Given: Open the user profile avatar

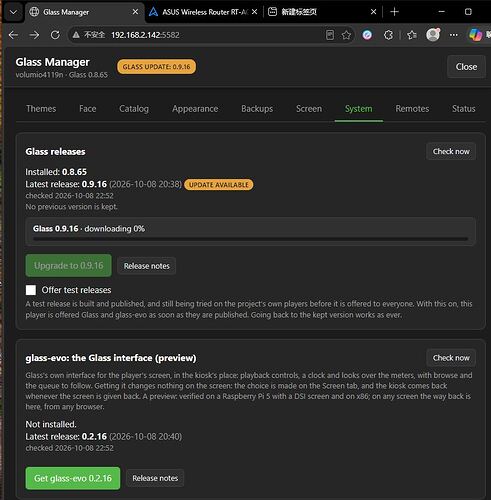Looking at the screenshot, I should tap(433, 35).
